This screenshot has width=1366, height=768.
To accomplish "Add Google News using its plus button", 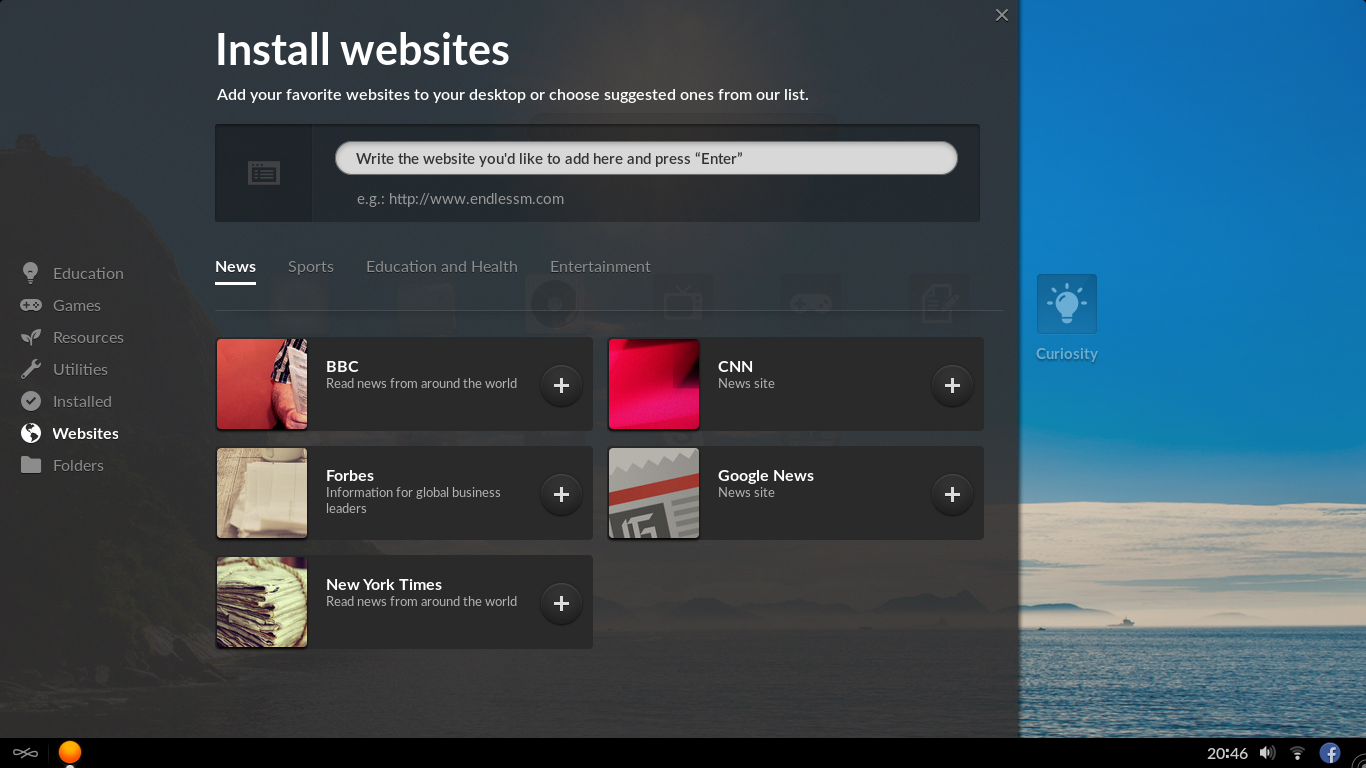I will point(952,494).
